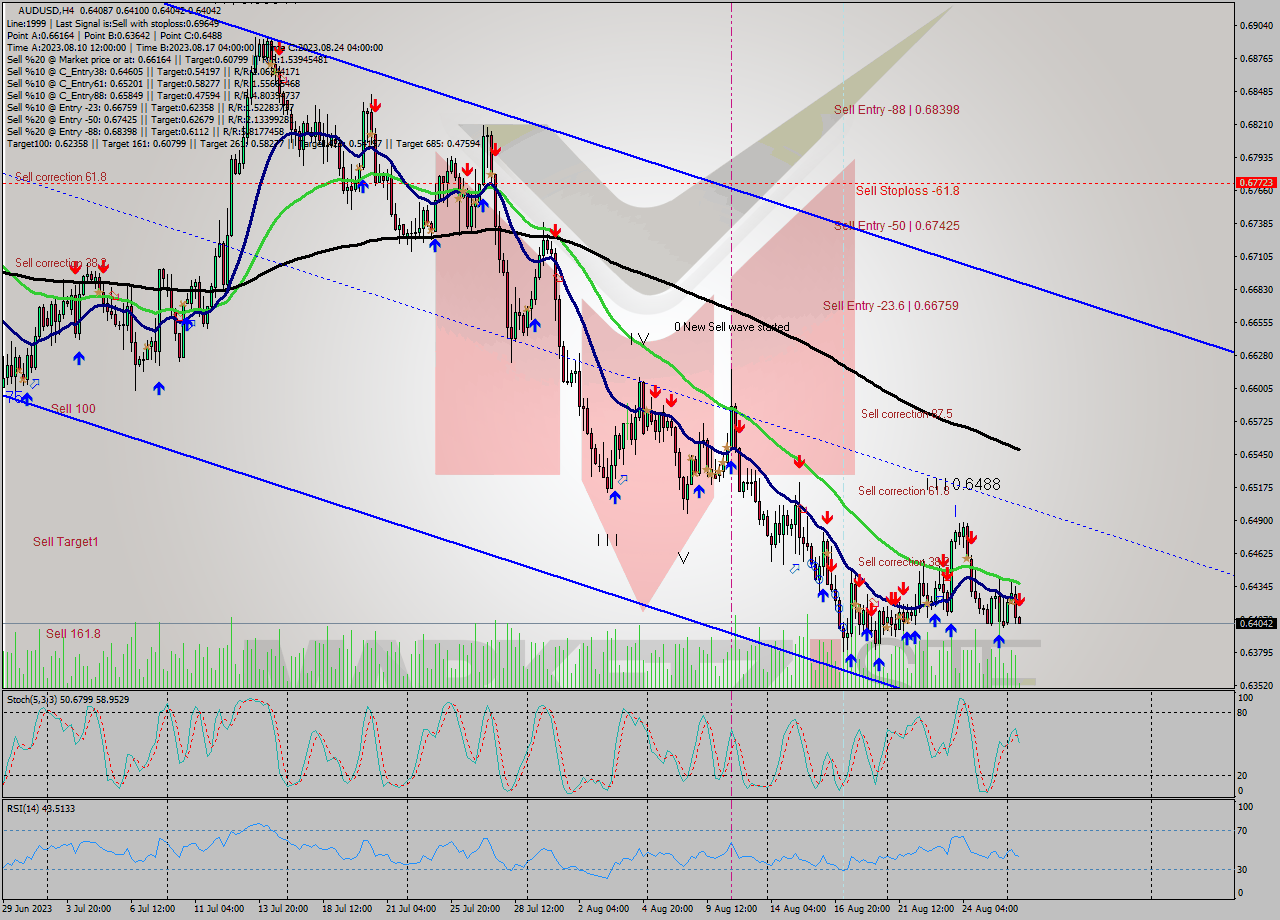Click 'Sell Entry -23.6 | 0.66759' level label
This screenshot has height=920, width=1280.
[891, 306]
